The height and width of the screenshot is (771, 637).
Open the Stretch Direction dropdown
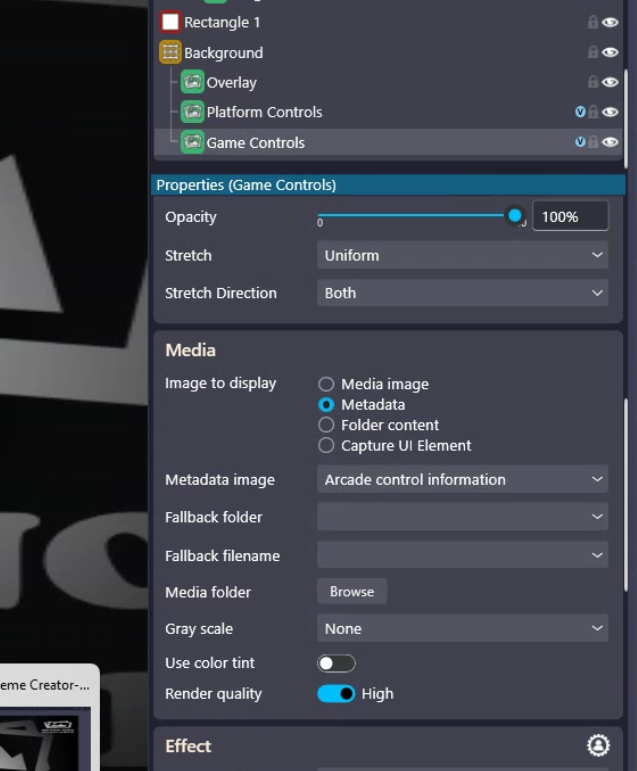[x=462, y=293]
